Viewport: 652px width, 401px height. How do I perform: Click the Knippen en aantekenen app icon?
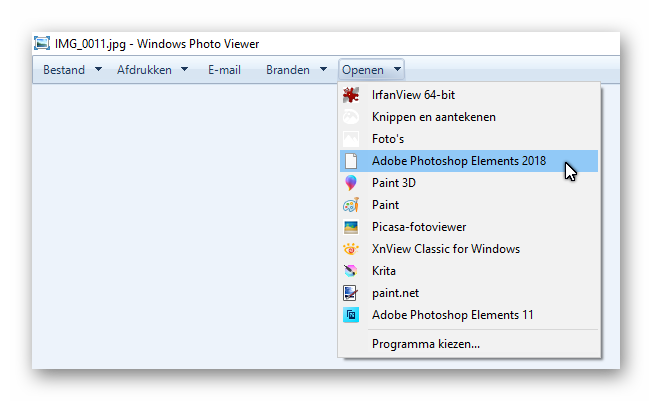351,117
